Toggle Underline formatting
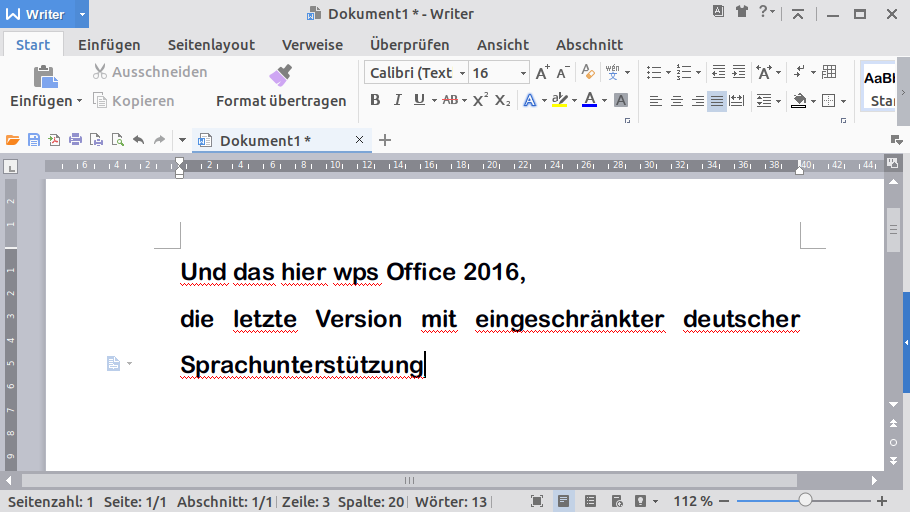This screenshot has height=512, width=910. 419,100
